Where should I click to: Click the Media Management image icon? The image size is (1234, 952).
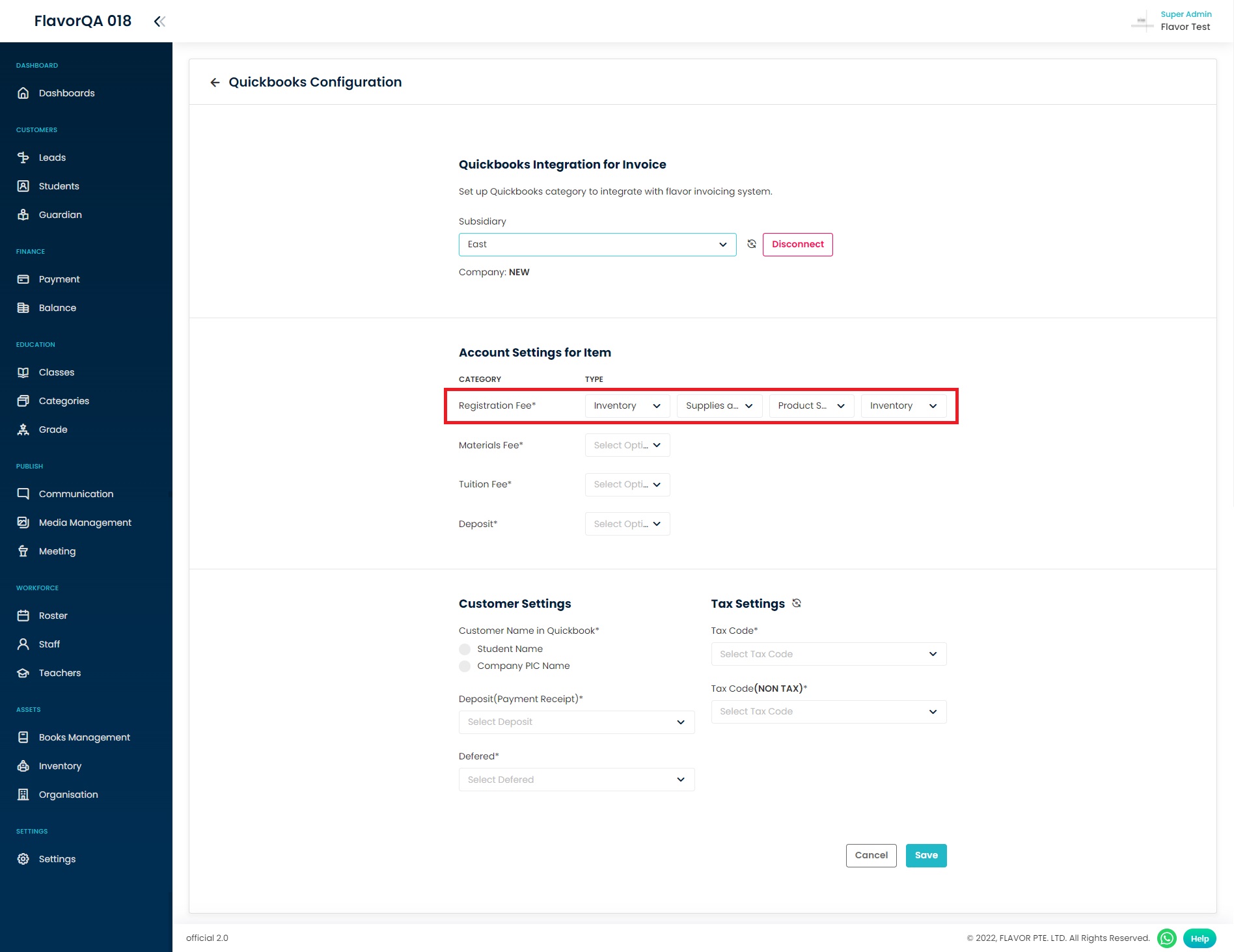[x=23, y=523]
